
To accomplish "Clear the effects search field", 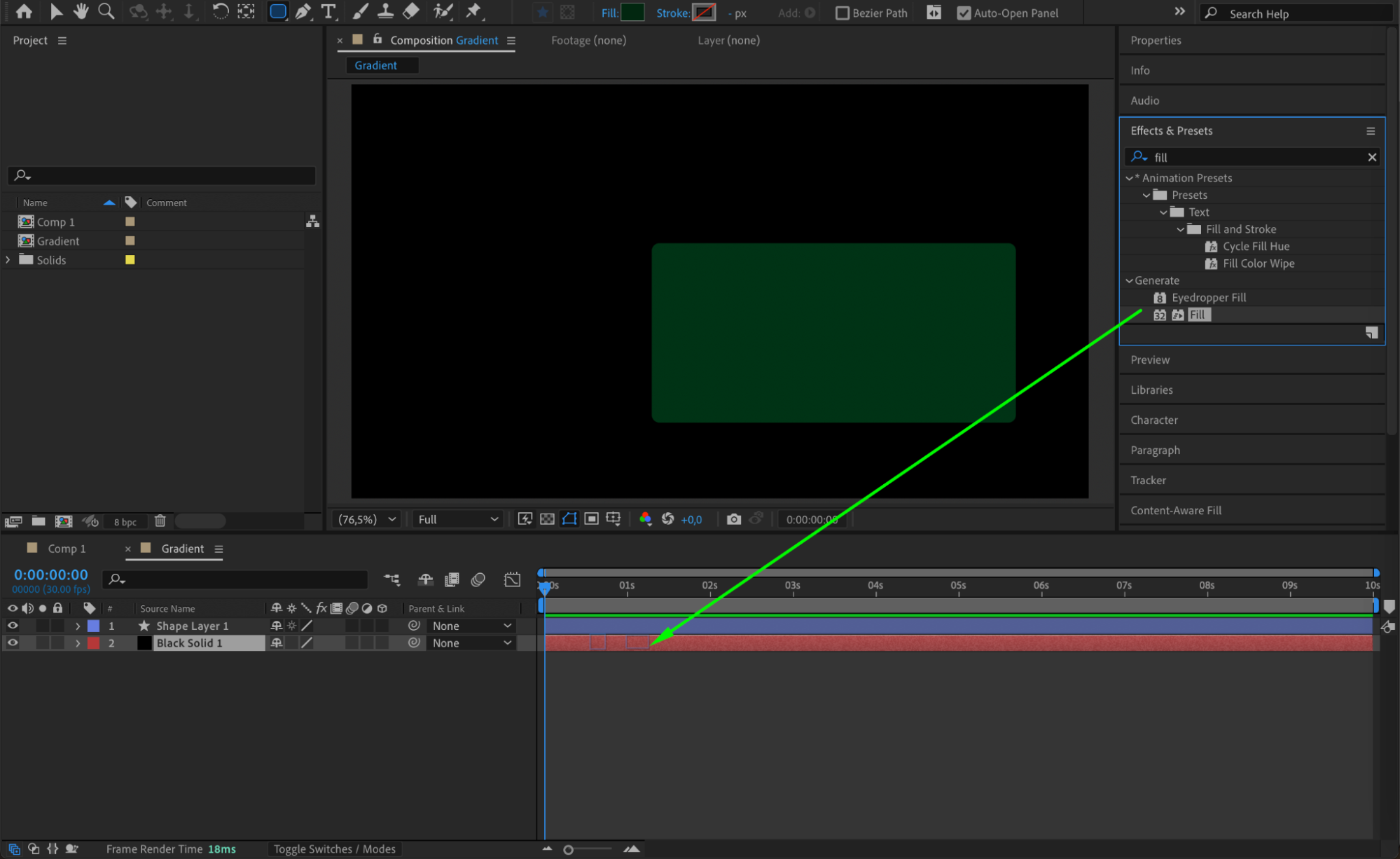I will [x=1372, y=157].
